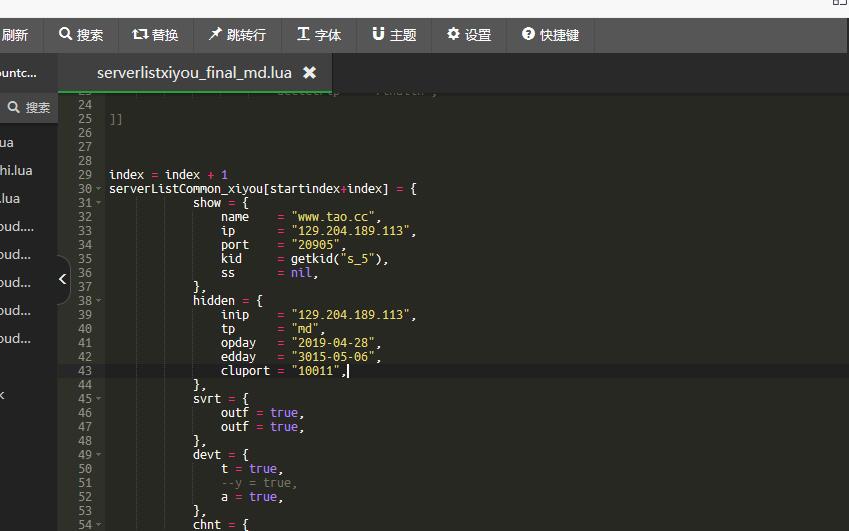The width and height of the screenshot is (849, 531).
Task: Open the 主题 theme picker
Action: (x=378, y=35)
